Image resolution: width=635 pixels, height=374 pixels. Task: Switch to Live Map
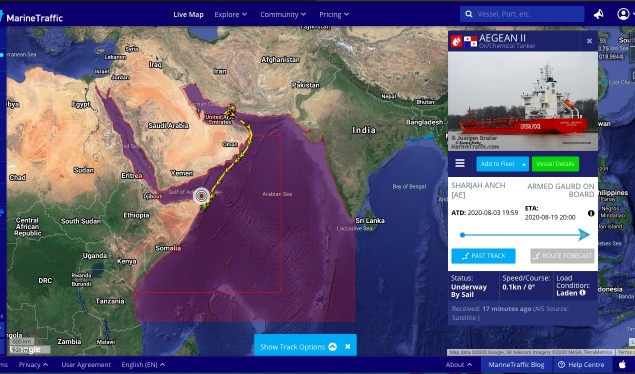coord(188,15)
